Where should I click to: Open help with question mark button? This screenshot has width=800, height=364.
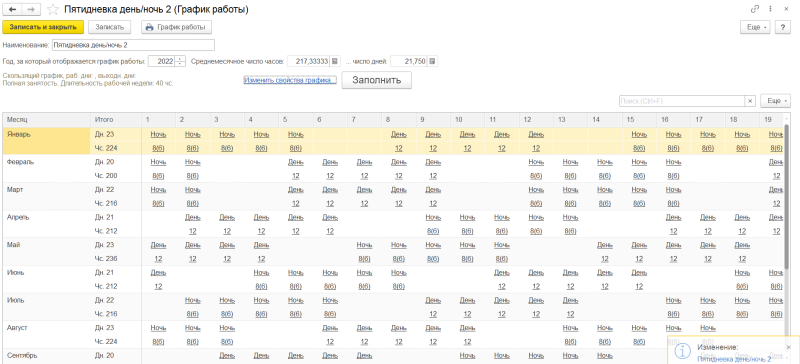click(782, 27)
